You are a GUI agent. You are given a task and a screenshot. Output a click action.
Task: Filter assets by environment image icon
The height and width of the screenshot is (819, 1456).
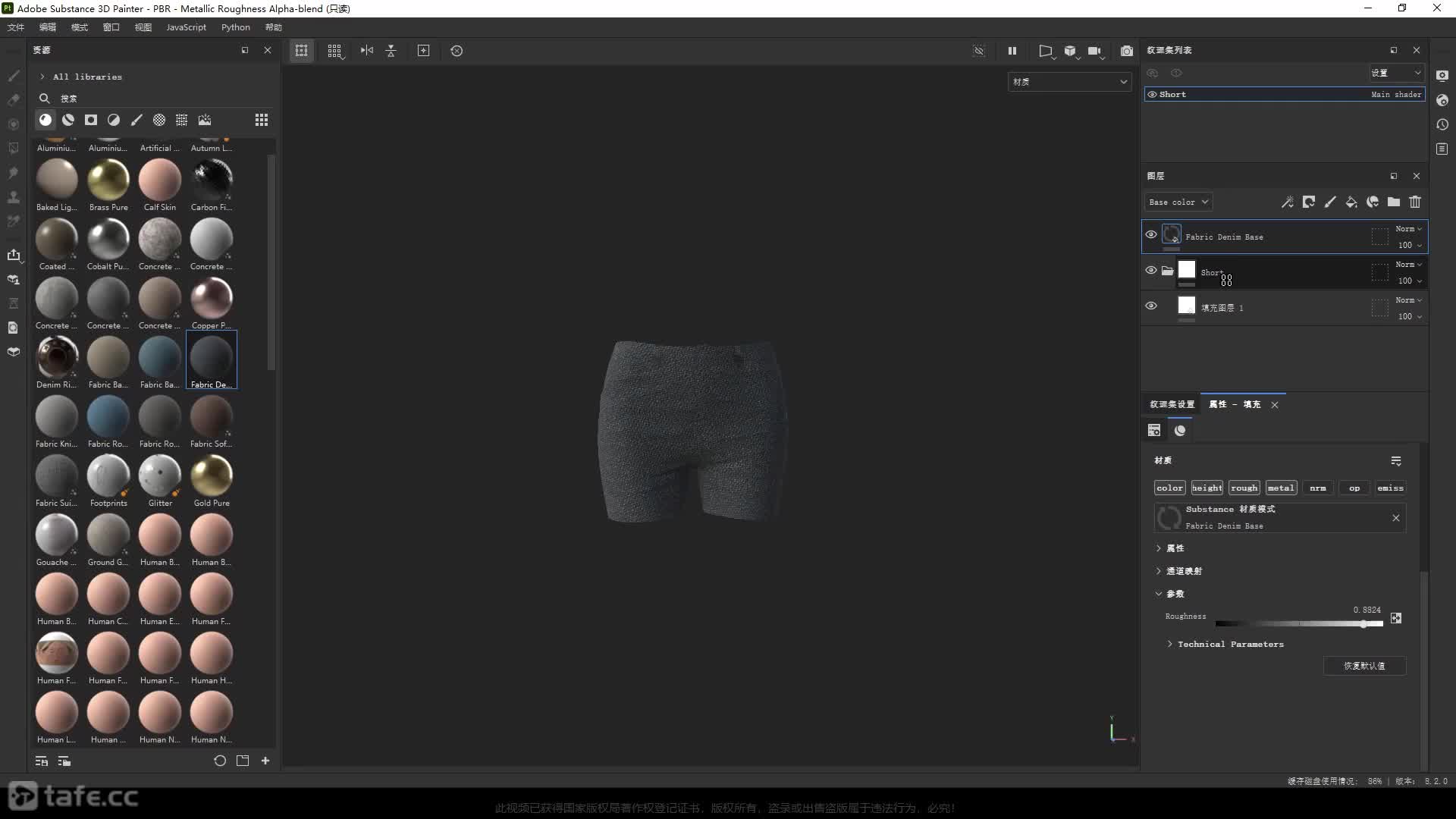tap(205, 120)
